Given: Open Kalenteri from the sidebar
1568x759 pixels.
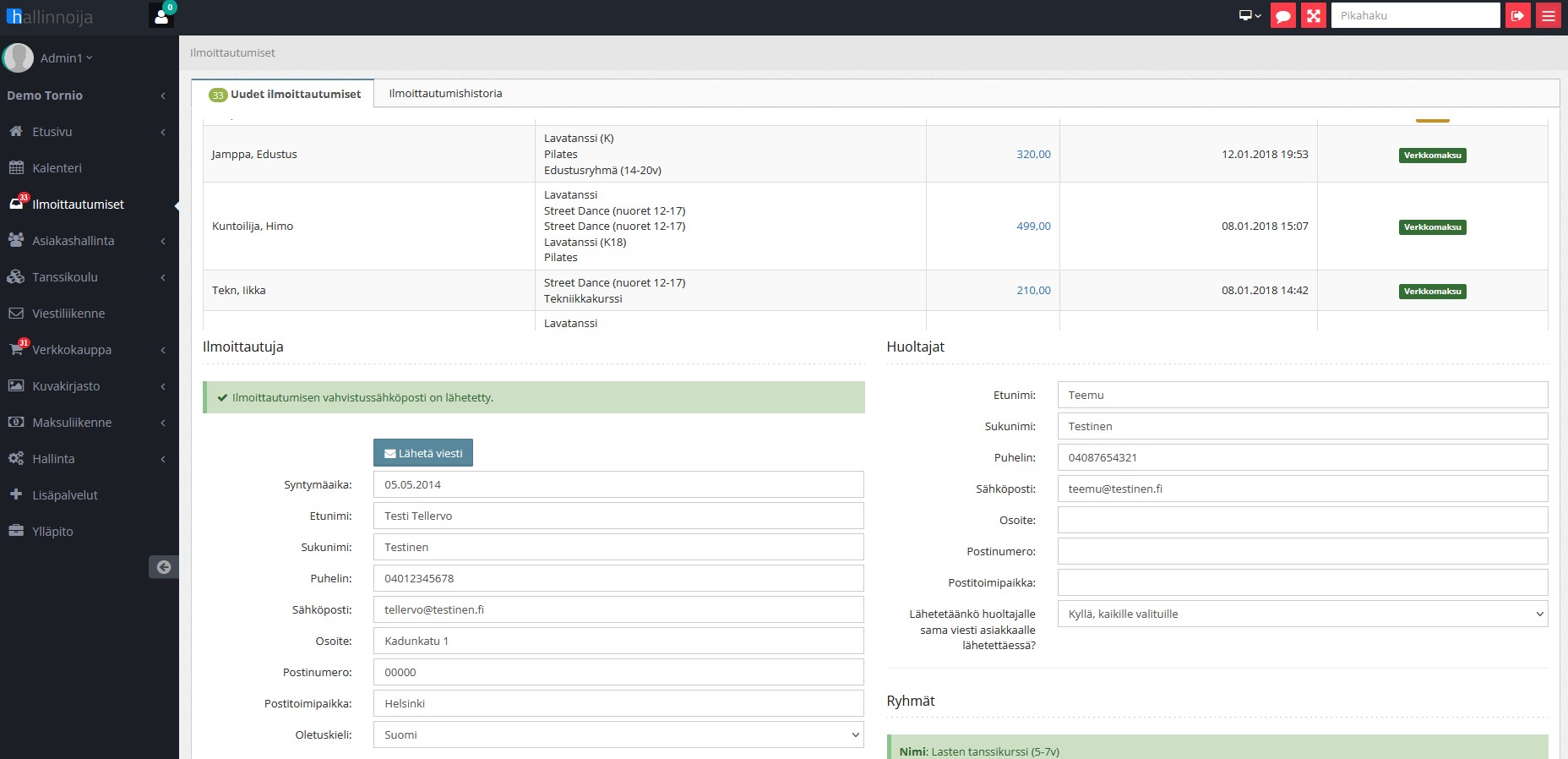Looking at the screenshot, I should point(57,168).
